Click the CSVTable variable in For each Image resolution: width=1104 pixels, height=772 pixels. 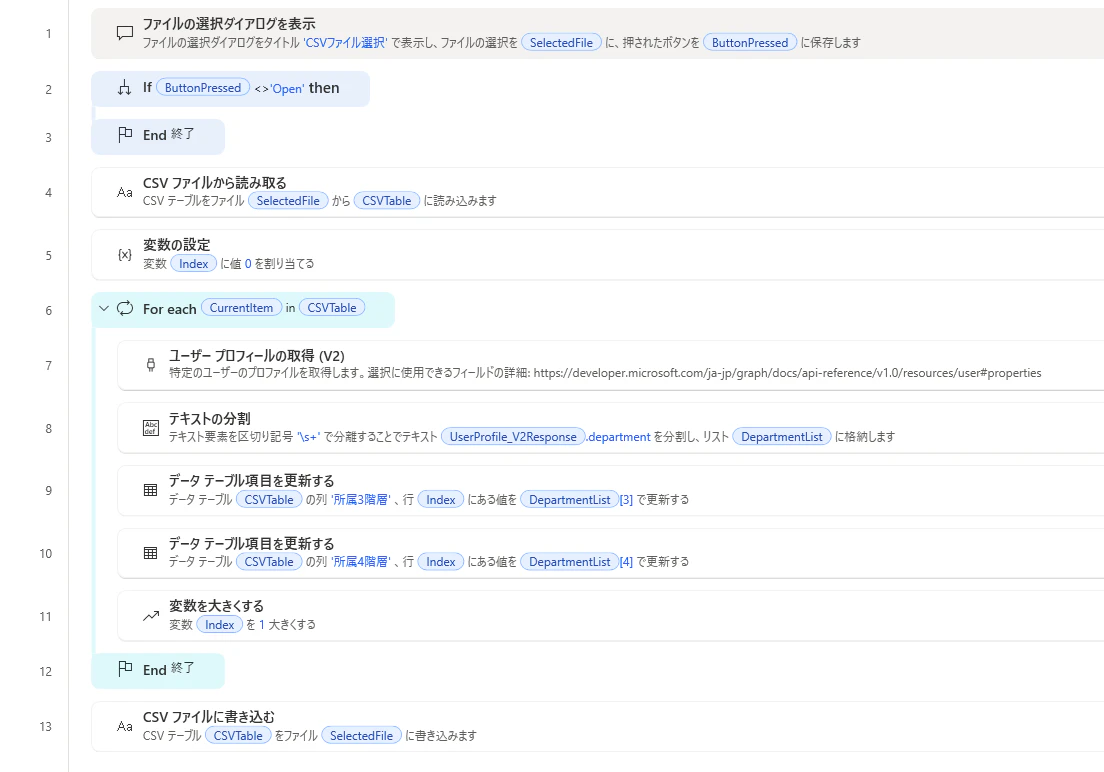click(x=332, y=308)
